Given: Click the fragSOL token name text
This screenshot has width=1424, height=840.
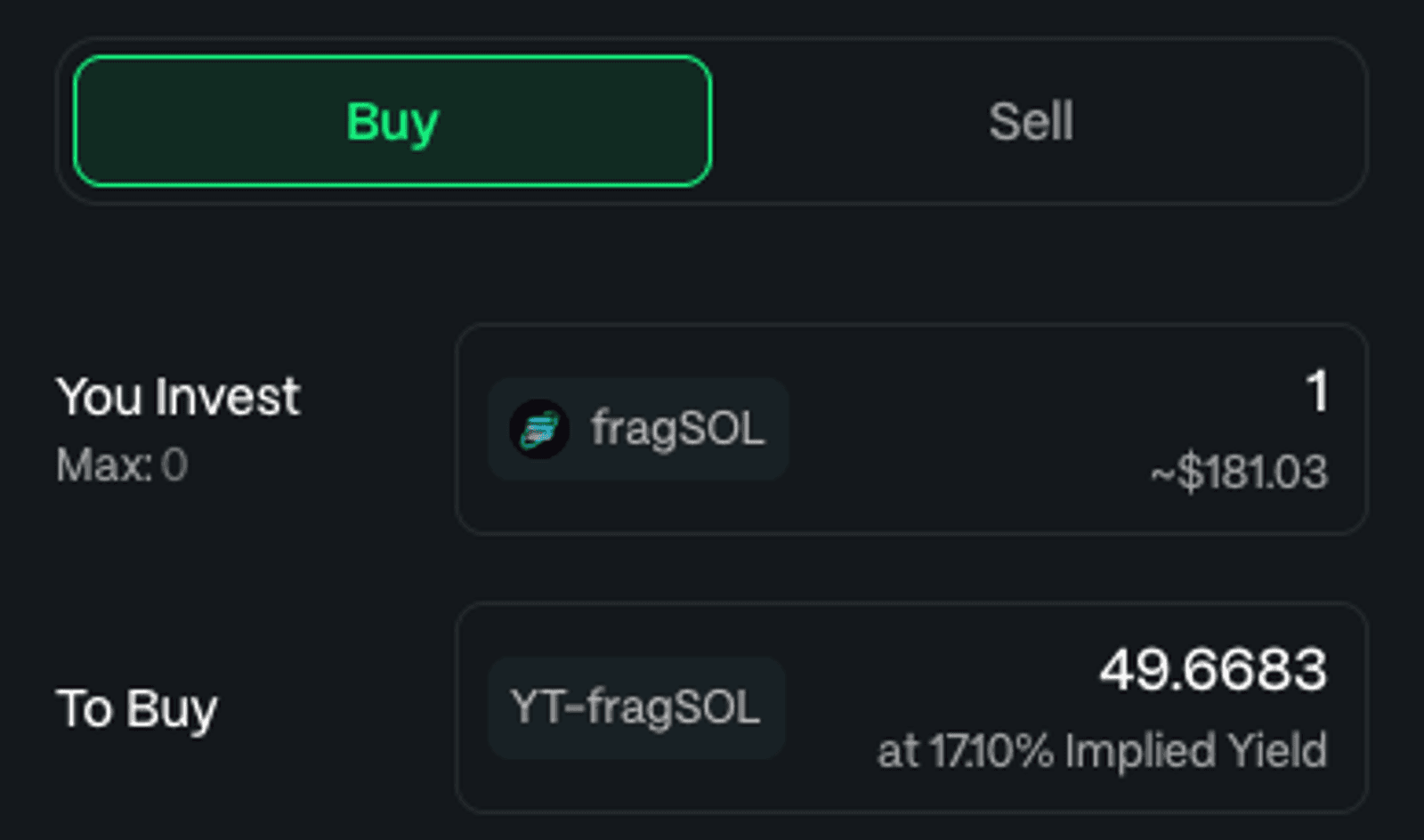Looking at the screenshot, I should tap(677, 430).
